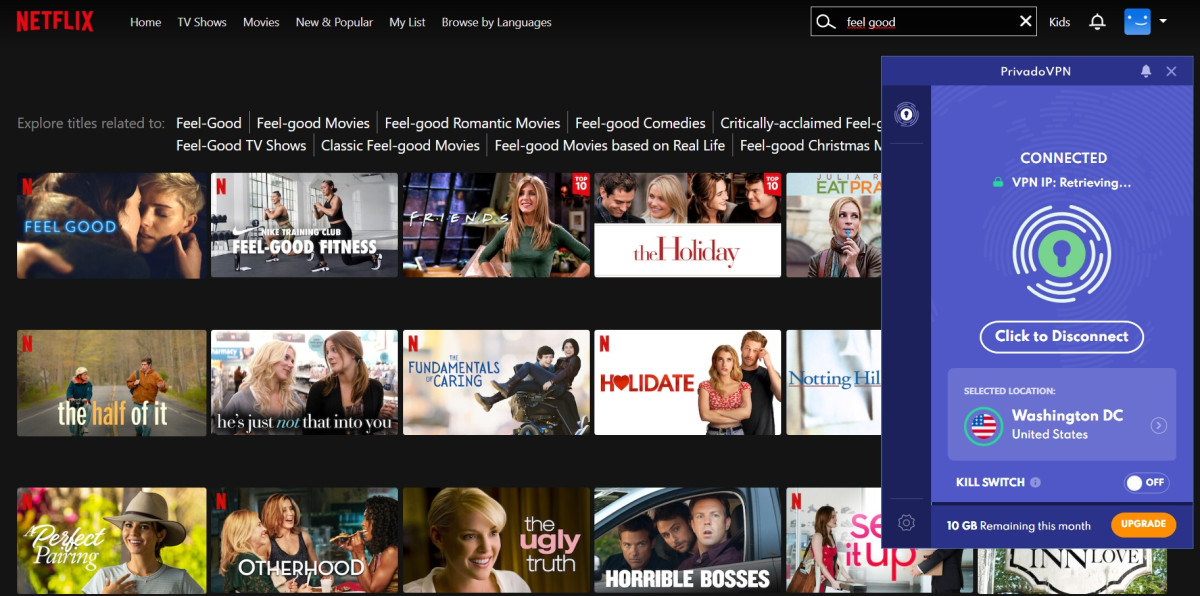Image resolution: width=1200 pixels, height=596 pixels.
Task: Open Holidate thumbnail
Action: coord(688,382)
